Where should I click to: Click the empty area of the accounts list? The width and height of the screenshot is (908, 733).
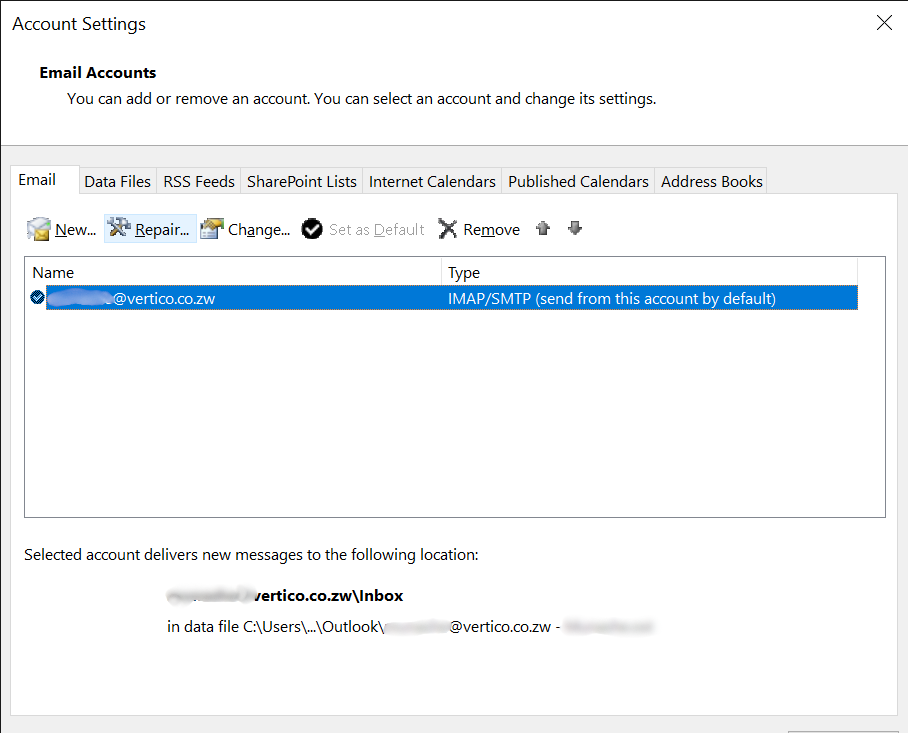coord(450,420)
